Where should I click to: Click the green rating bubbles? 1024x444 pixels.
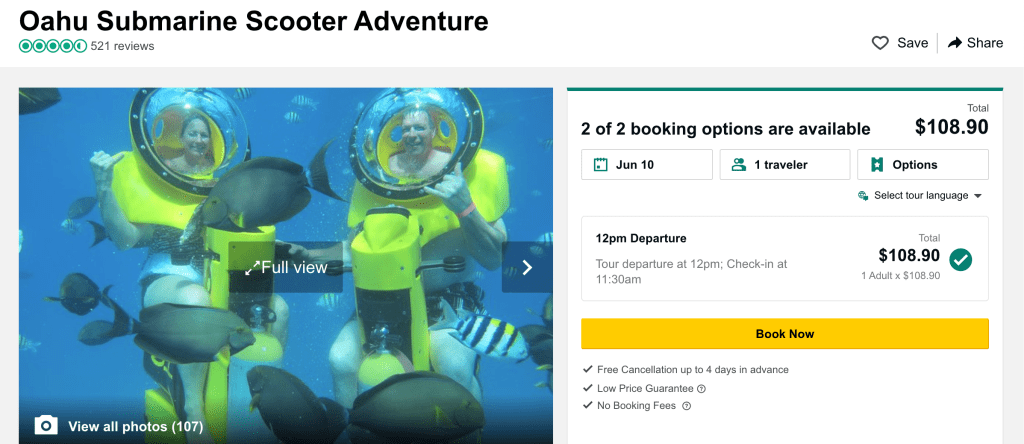coord(52,46)
